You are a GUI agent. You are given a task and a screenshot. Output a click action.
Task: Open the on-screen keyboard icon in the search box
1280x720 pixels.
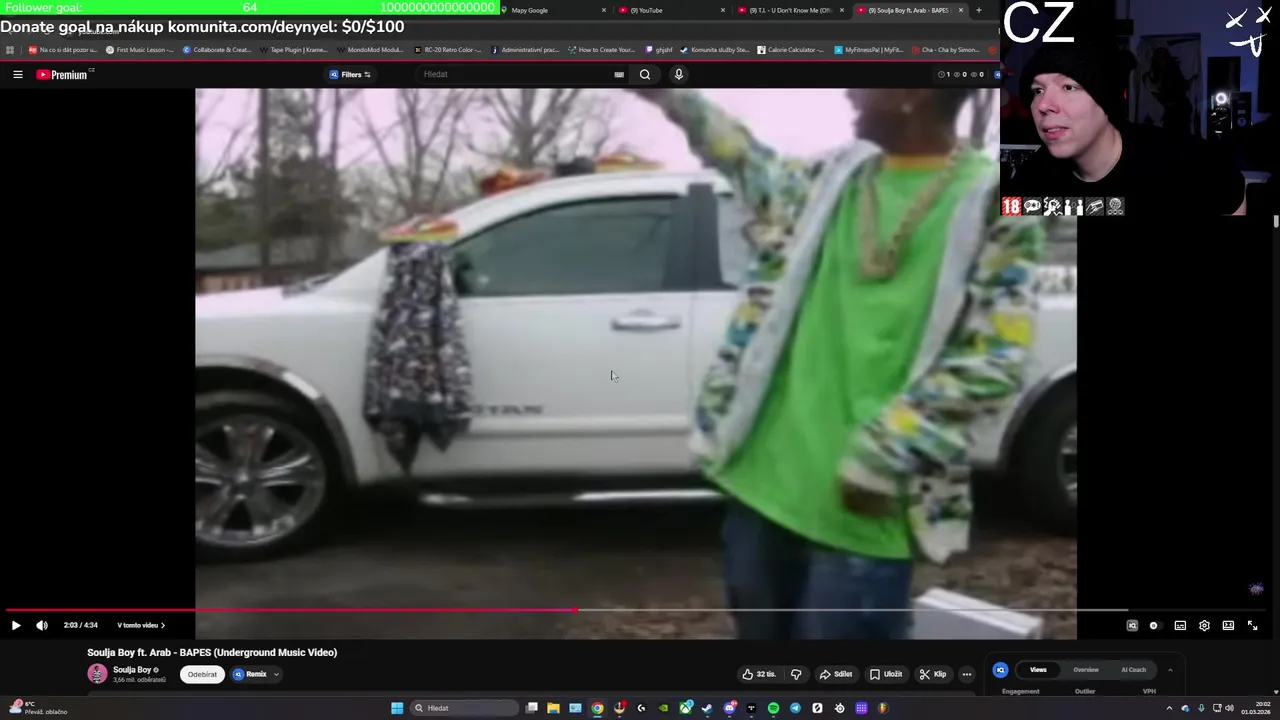pyautogui.click(x=619, y=74)
